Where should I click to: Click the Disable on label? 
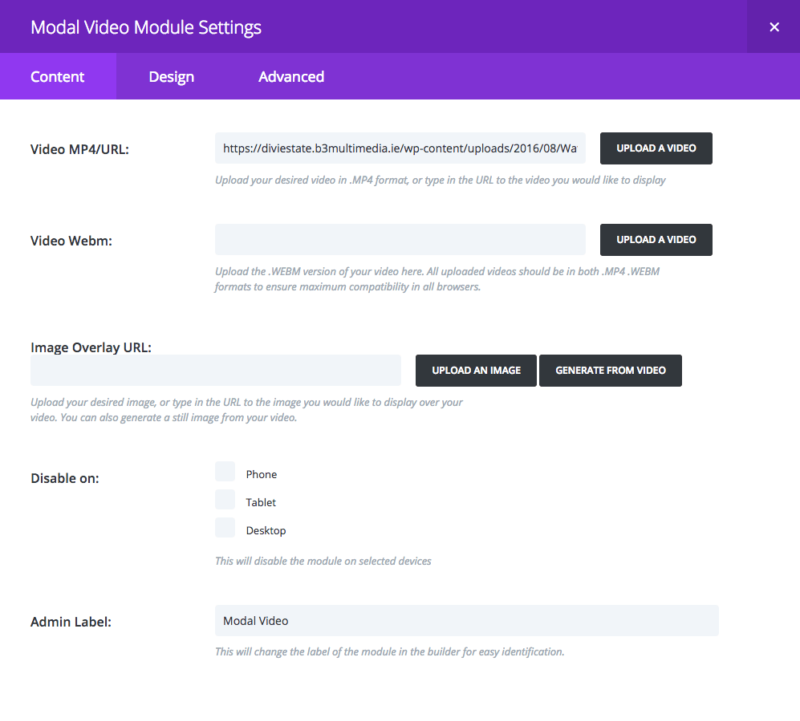pyautogui.click(x=65, y=479)
